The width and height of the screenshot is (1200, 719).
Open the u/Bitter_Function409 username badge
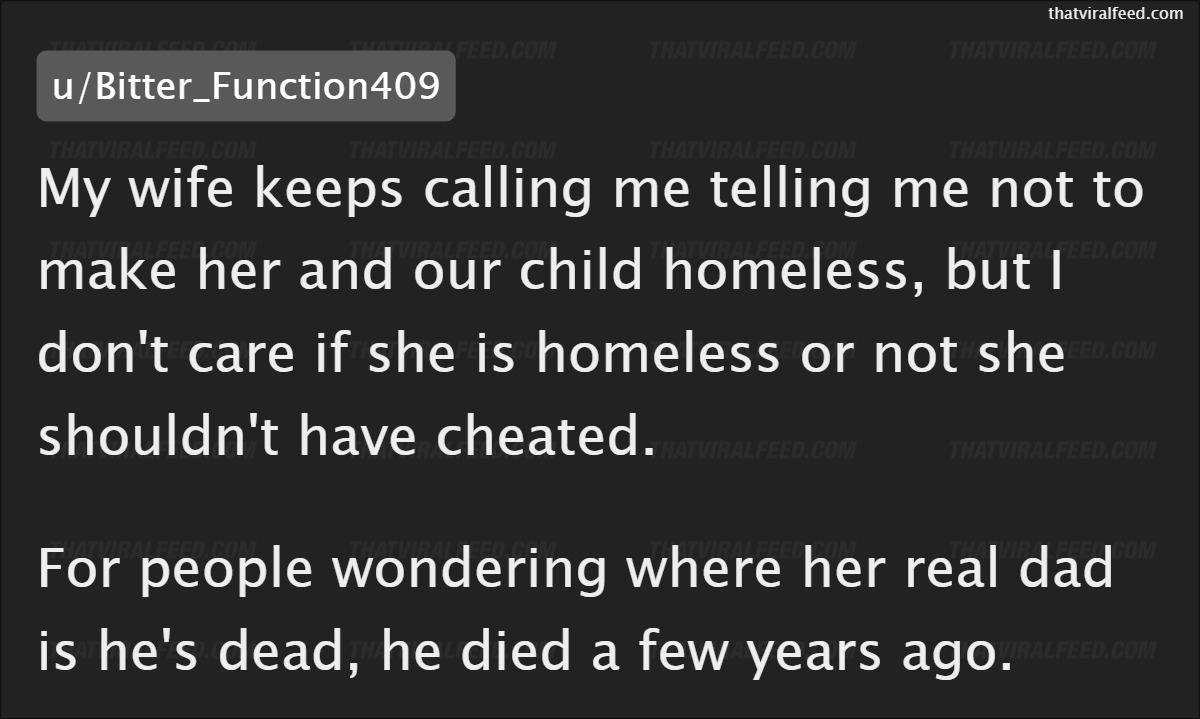tap(246, 86)
